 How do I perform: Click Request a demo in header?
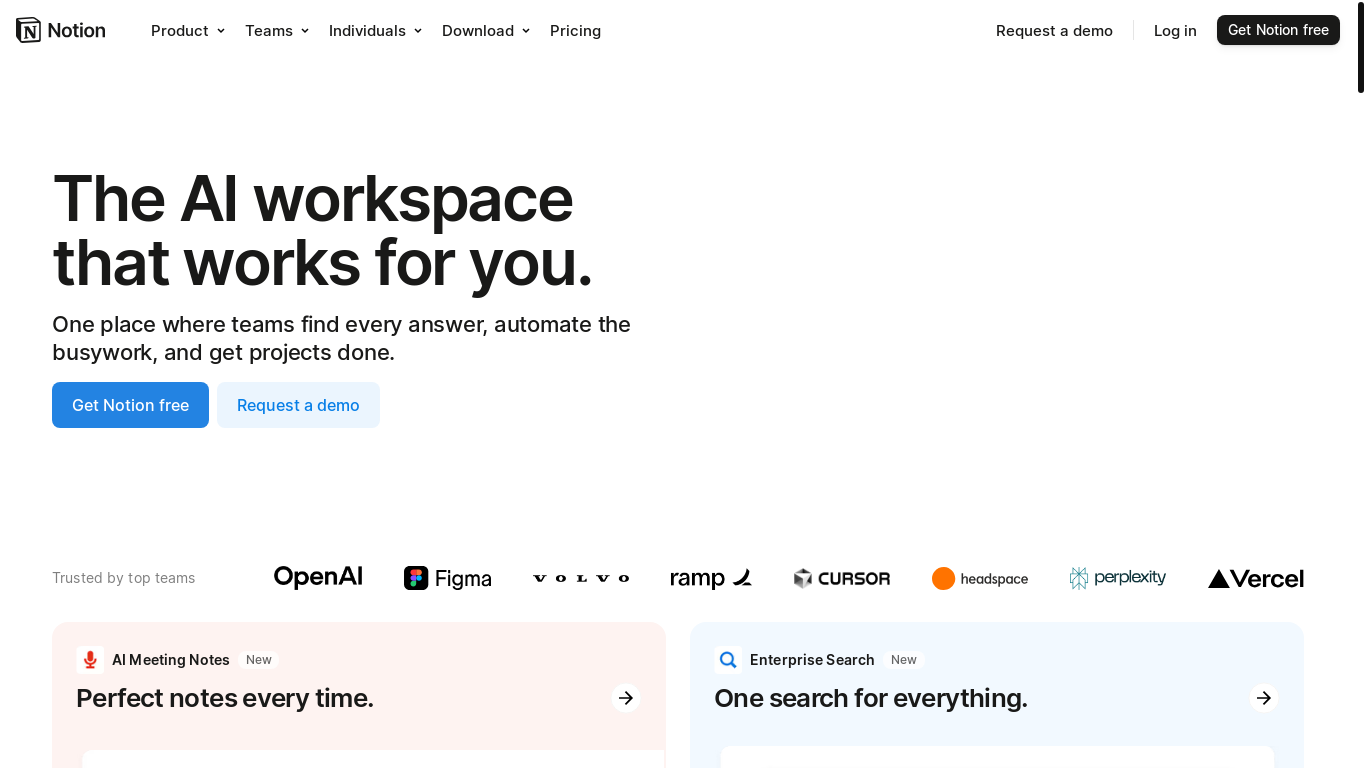tap(1054, 31)
